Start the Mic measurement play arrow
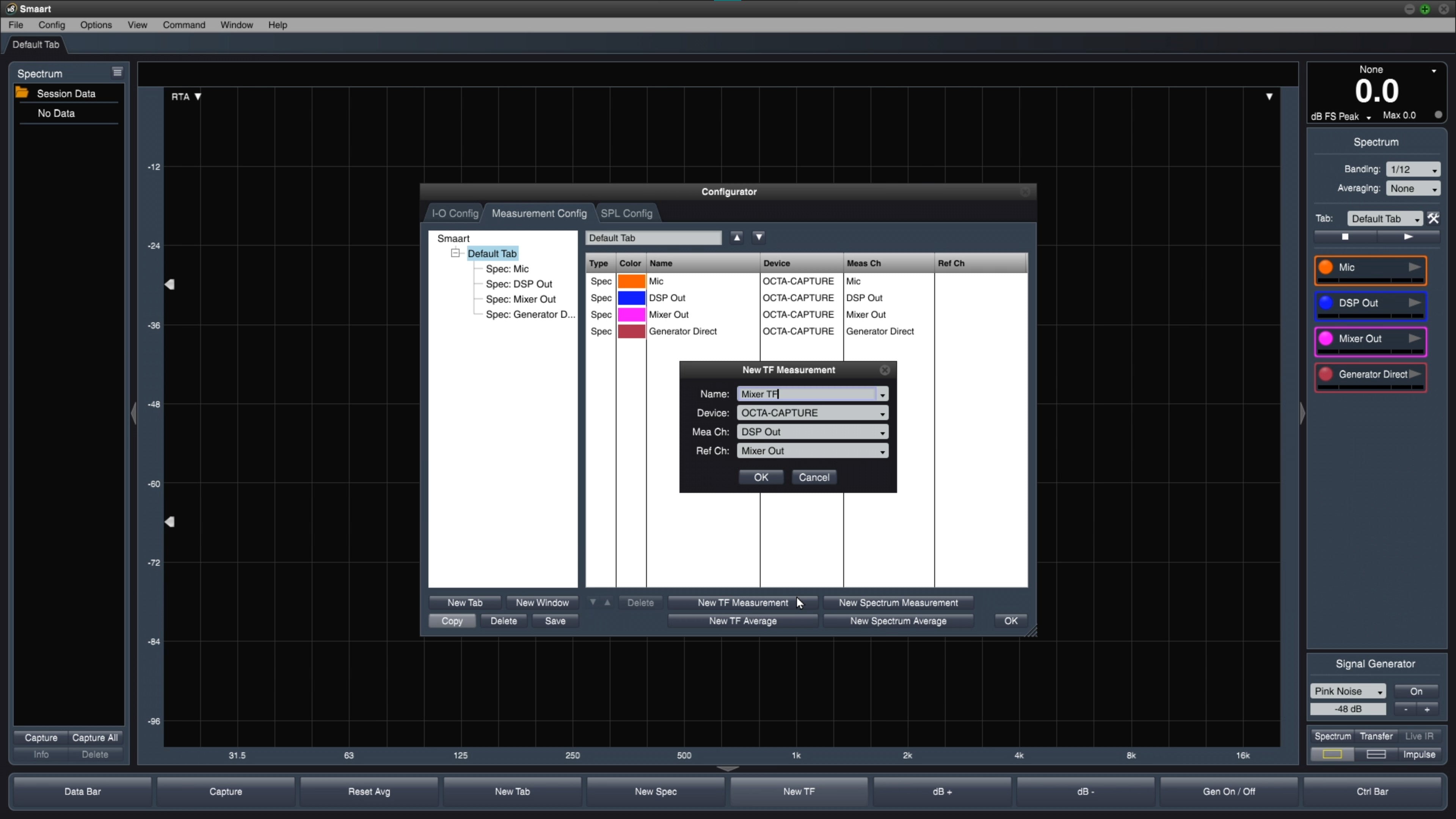Screen dimensions: 1456x819 pyautogui.click(x=1414, y=267)
